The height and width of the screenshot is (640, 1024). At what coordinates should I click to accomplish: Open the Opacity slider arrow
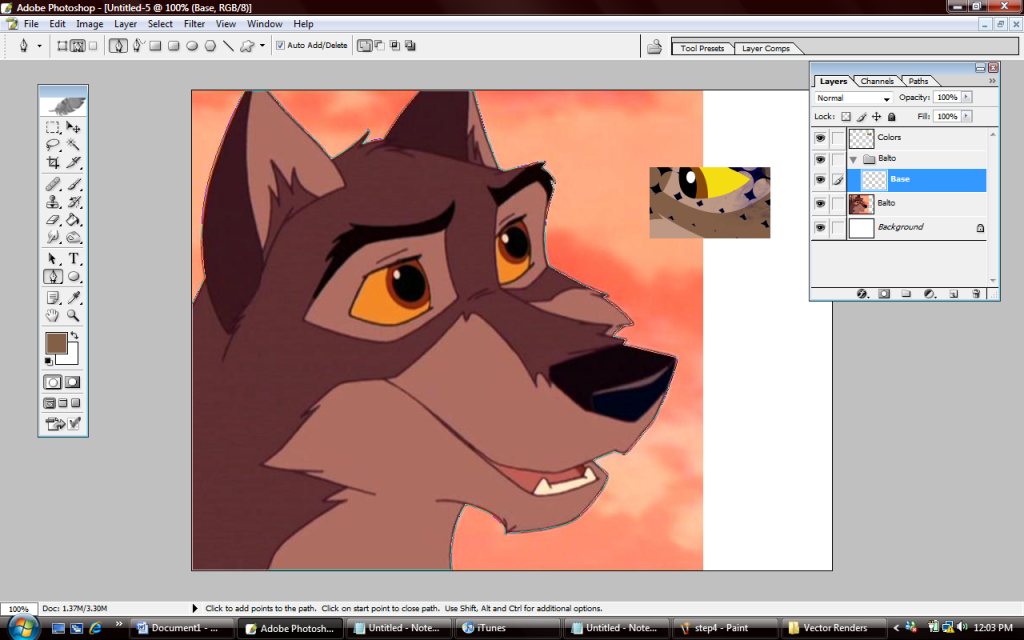[967, 97]
